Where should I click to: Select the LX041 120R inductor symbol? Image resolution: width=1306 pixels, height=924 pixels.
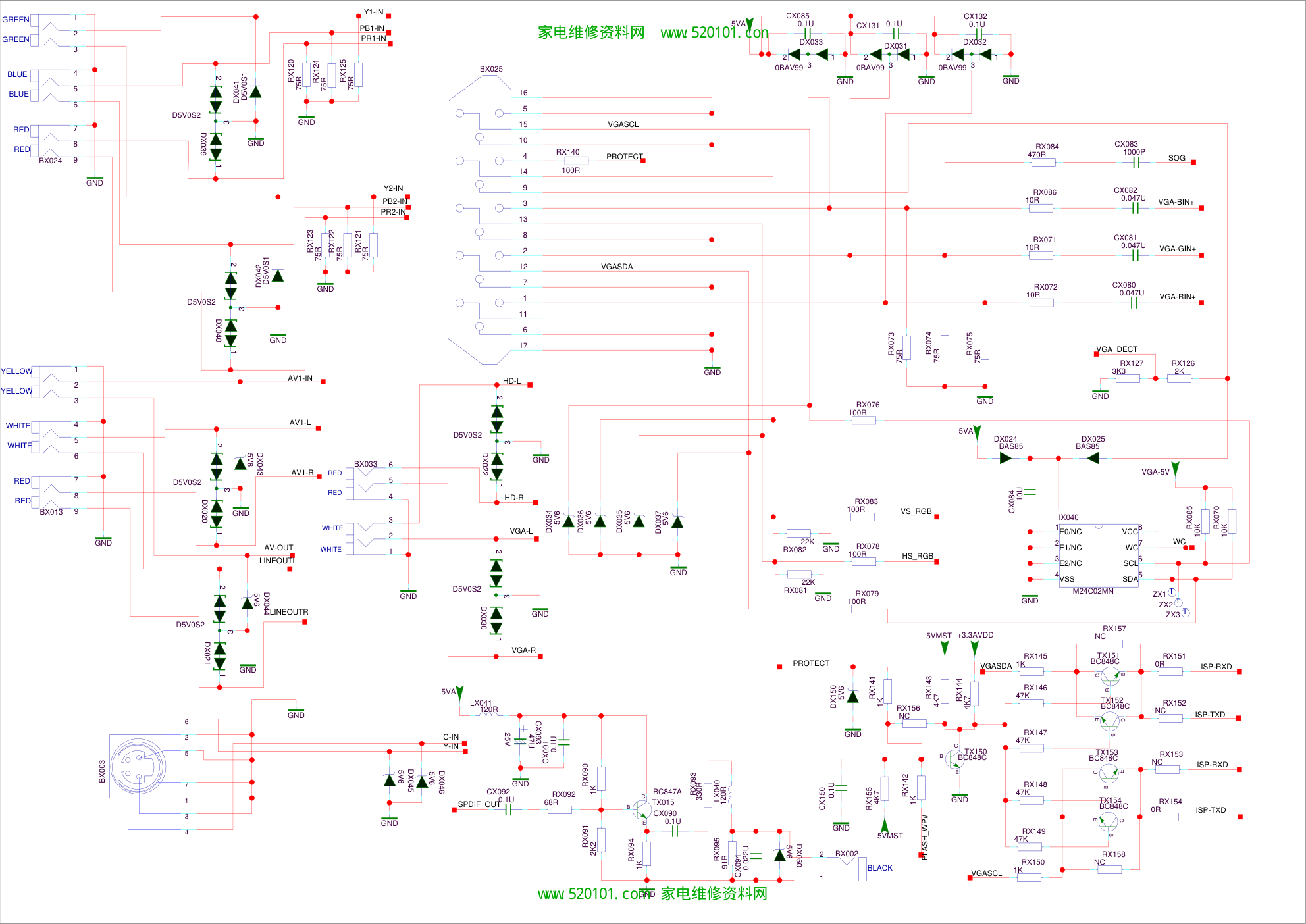click(489, 715)
